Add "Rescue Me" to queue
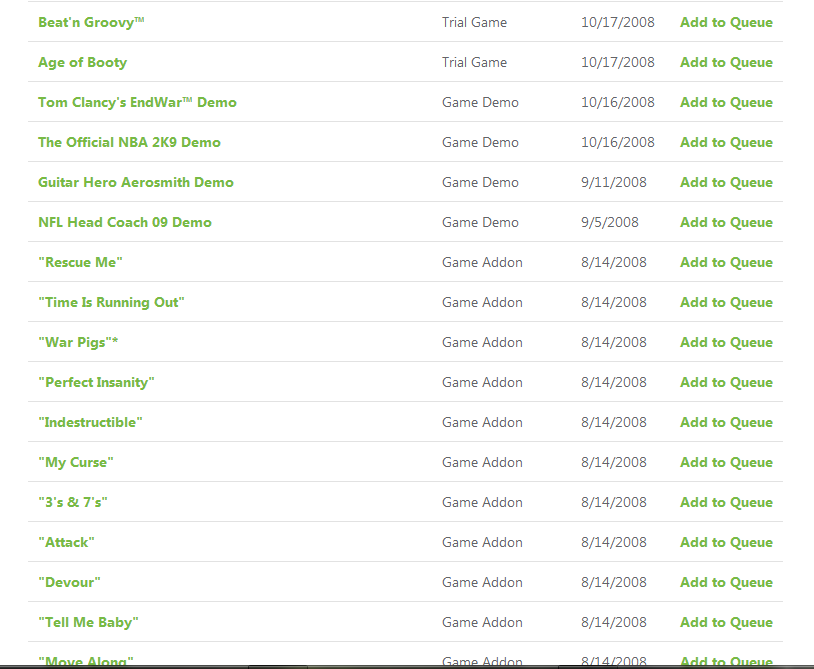 point(726,262)
